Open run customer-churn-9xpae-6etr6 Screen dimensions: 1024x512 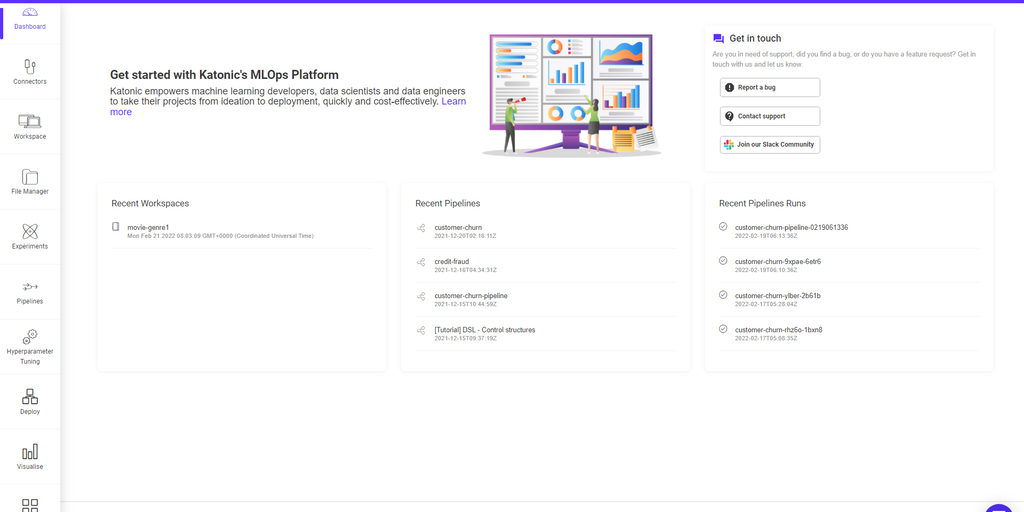(778, 261)
